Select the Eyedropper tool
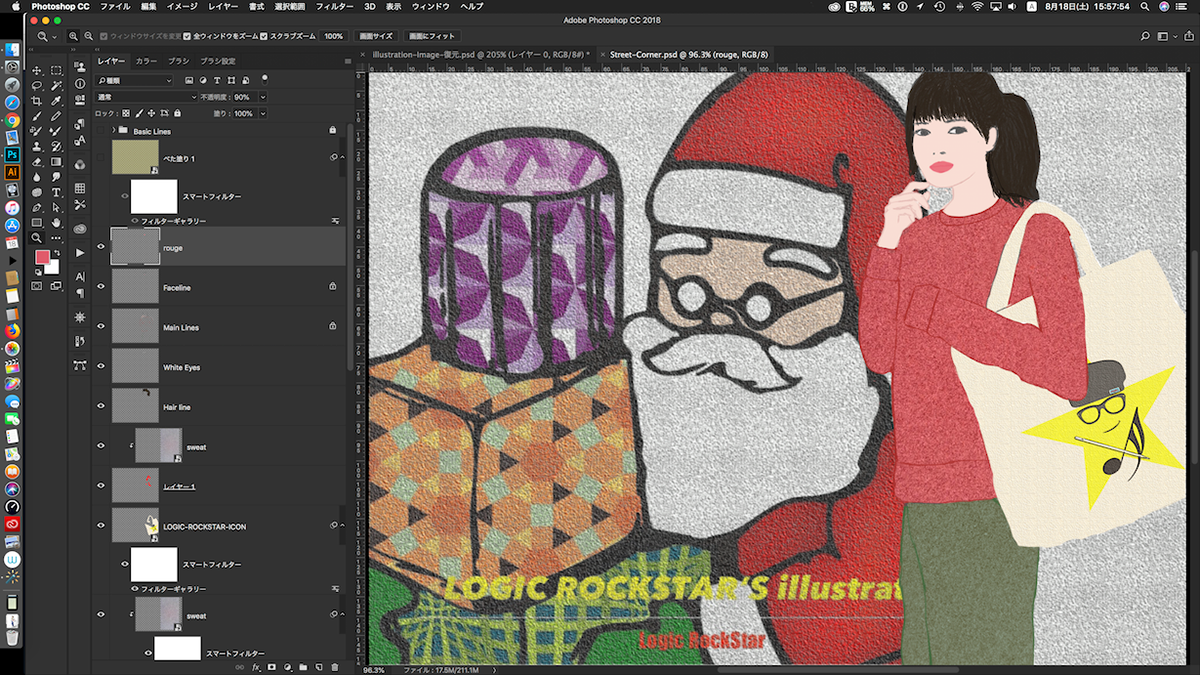 click(x=57, y=100)
